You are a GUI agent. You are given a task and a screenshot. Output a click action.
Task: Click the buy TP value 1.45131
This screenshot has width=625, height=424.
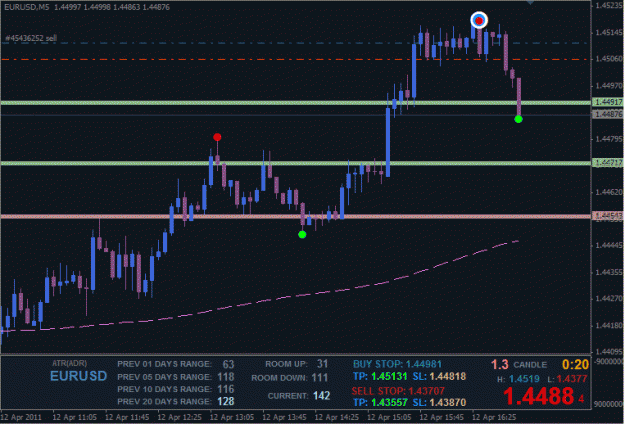point(389,377)
